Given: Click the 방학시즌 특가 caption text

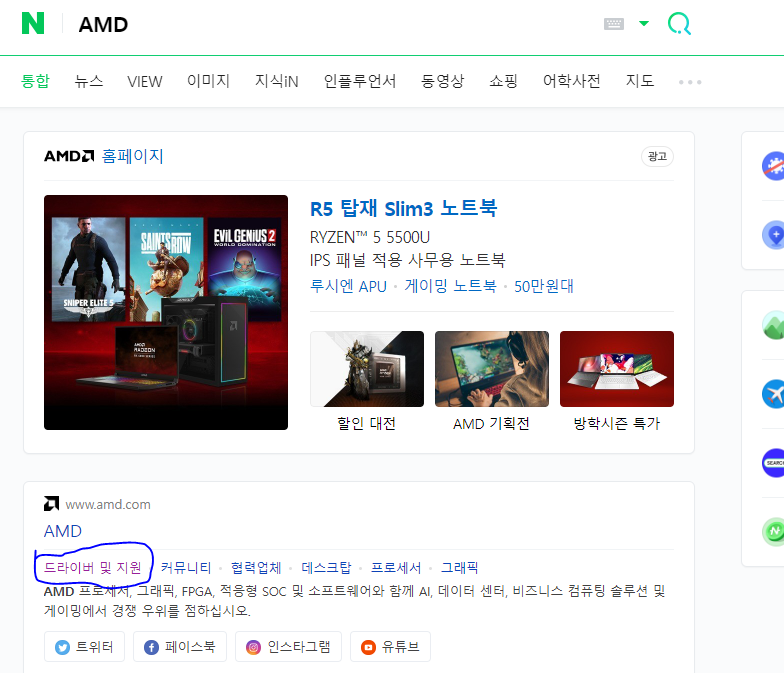Looking at the screenshot, I should pyautogui.click(x=616, y=424).
